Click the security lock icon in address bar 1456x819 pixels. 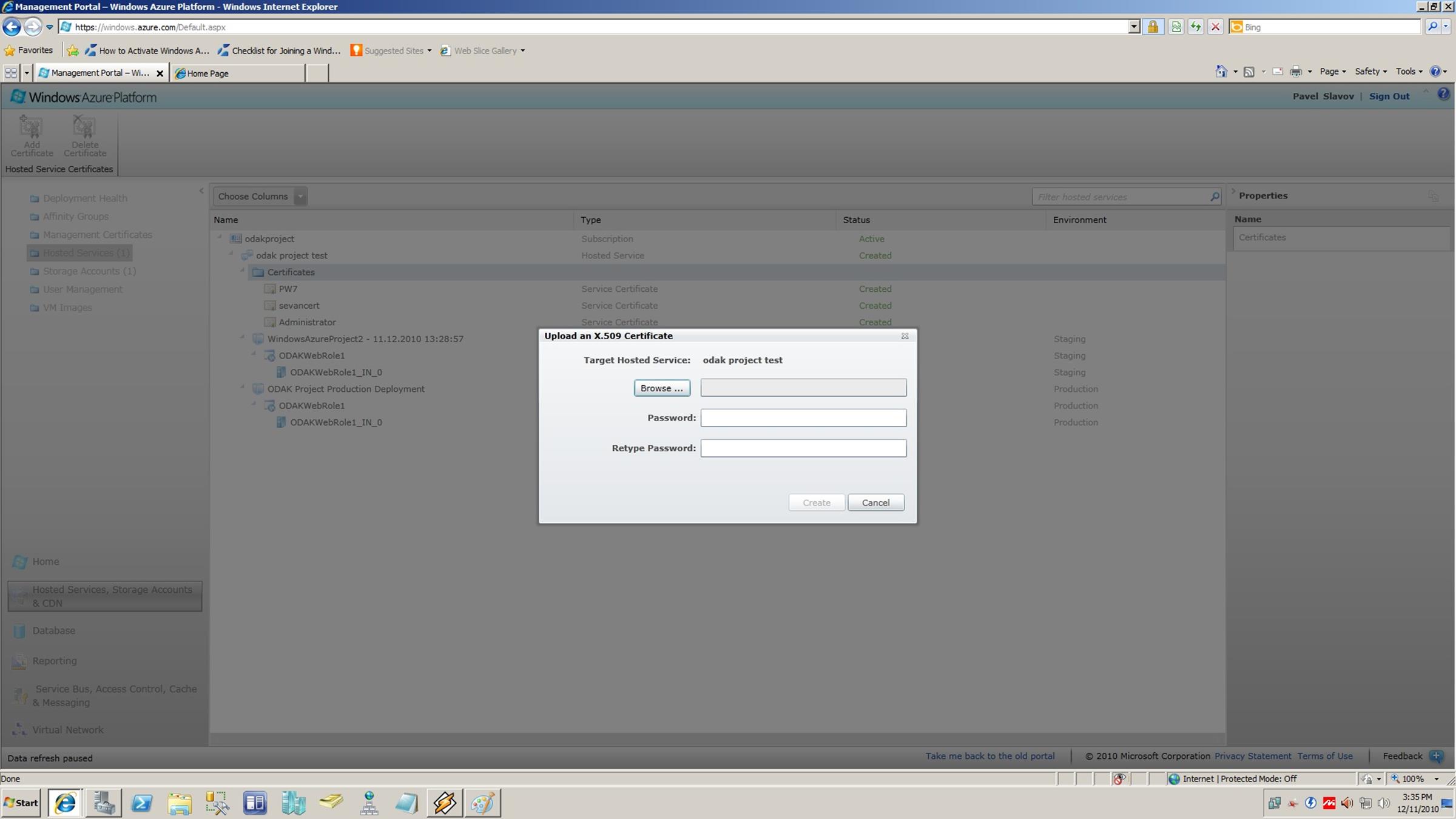[x=1153, y=27]
